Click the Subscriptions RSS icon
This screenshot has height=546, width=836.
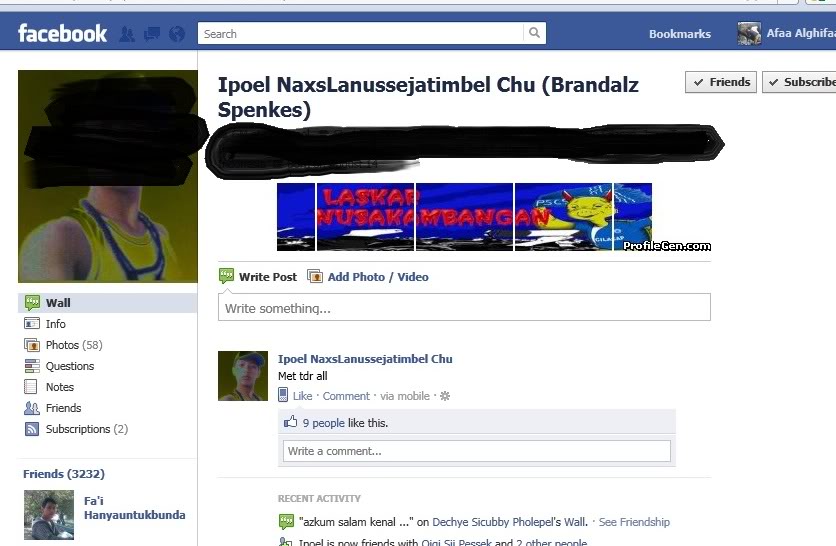tap(32, 429)
